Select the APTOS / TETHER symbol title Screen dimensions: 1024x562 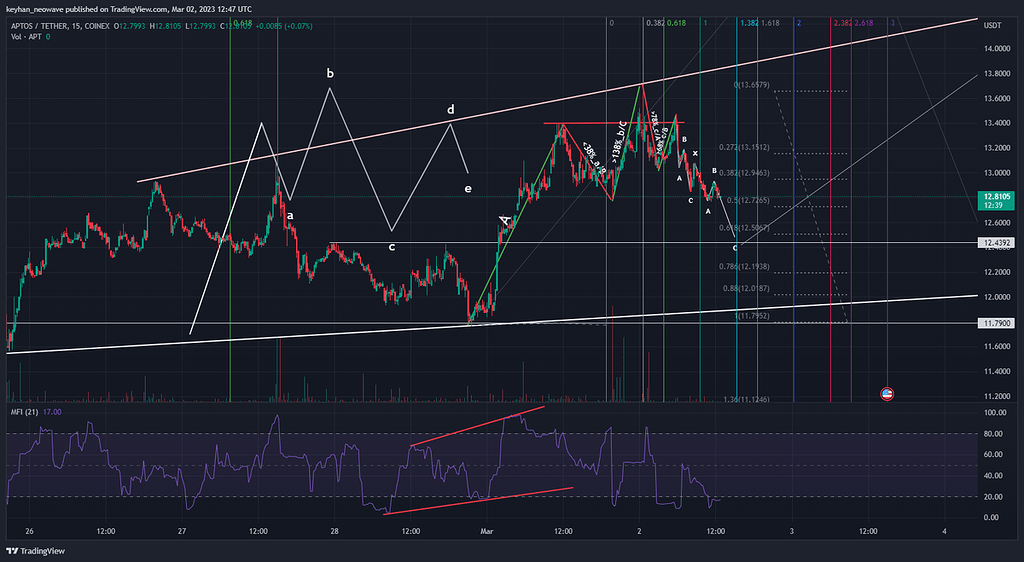coord(47,24)
